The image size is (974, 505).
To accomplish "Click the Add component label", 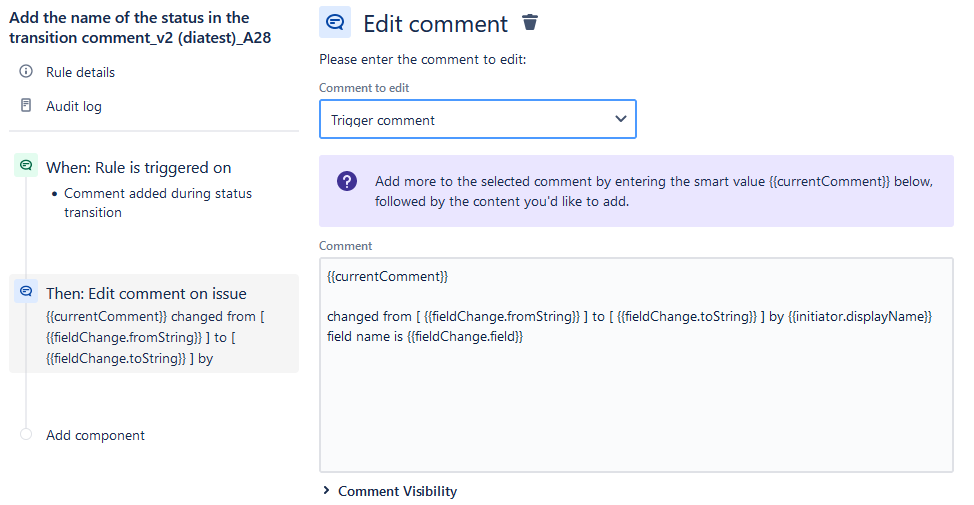I will 95,435.
